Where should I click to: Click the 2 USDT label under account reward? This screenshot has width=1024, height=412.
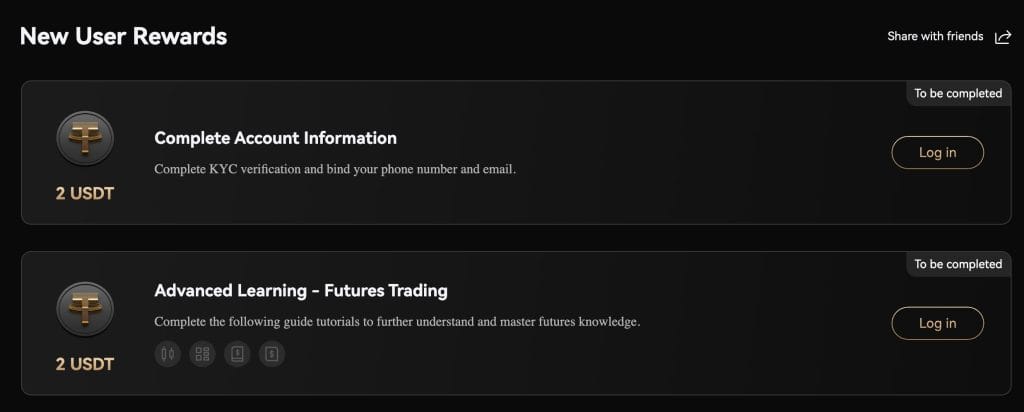coord(85,193)
